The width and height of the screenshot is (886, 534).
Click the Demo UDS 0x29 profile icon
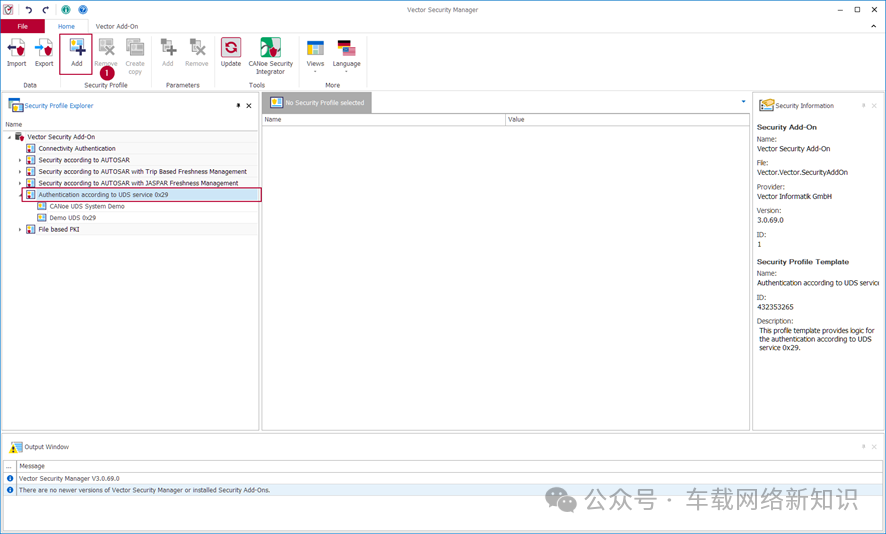click(42, 218)
